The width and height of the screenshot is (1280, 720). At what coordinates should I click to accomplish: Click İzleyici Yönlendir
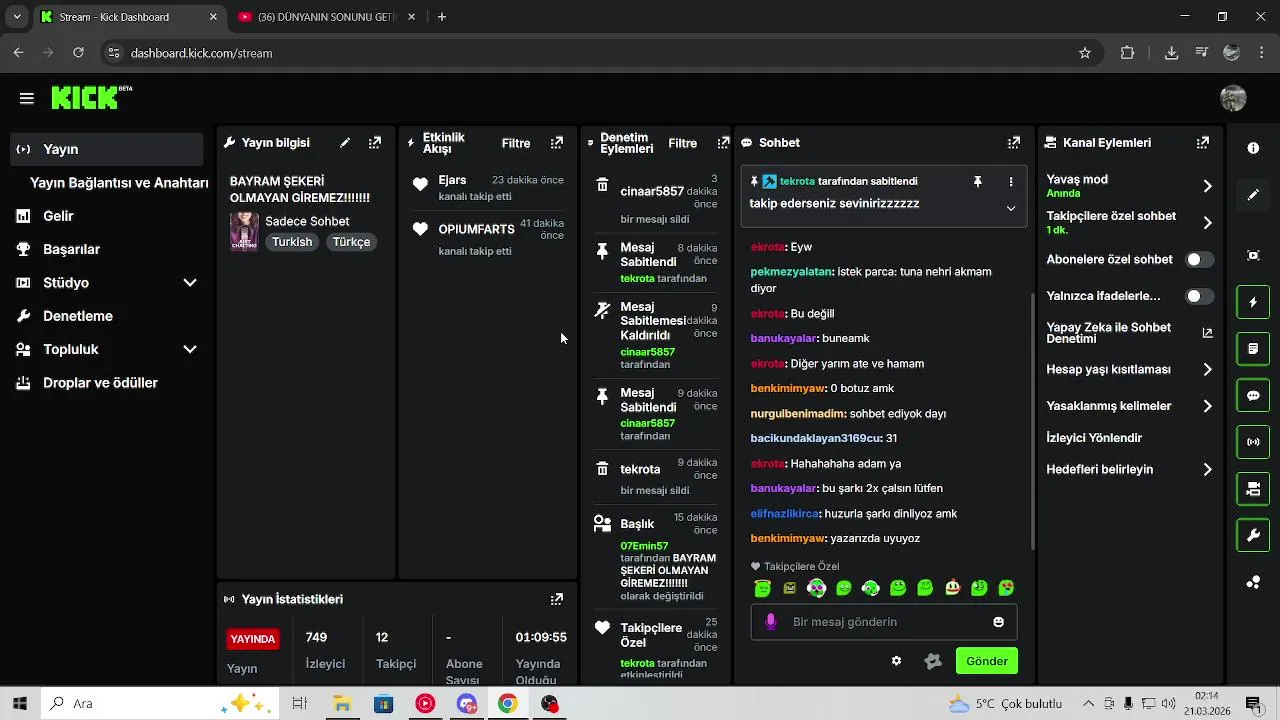click(x=1094, y=438)
